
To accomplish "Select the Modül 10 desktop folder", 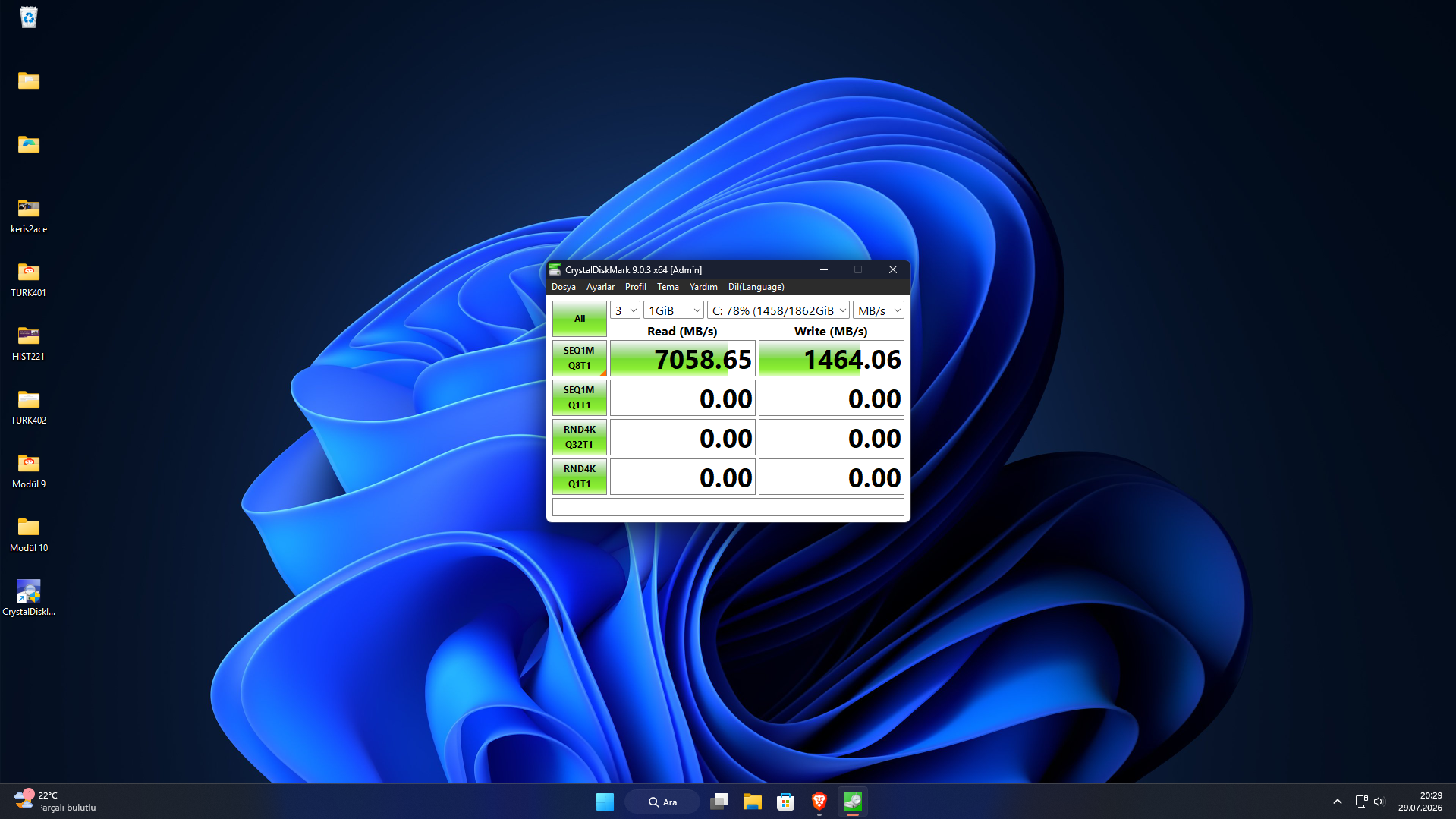I will [29, 534].
